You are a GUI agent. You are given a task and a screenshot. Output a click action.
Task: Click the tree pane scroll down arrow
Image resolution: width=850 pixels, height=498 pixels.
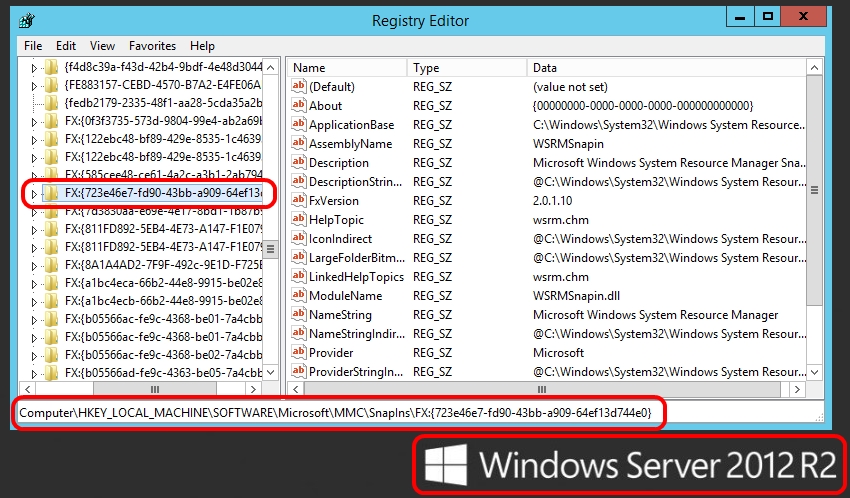click(271, 372)
